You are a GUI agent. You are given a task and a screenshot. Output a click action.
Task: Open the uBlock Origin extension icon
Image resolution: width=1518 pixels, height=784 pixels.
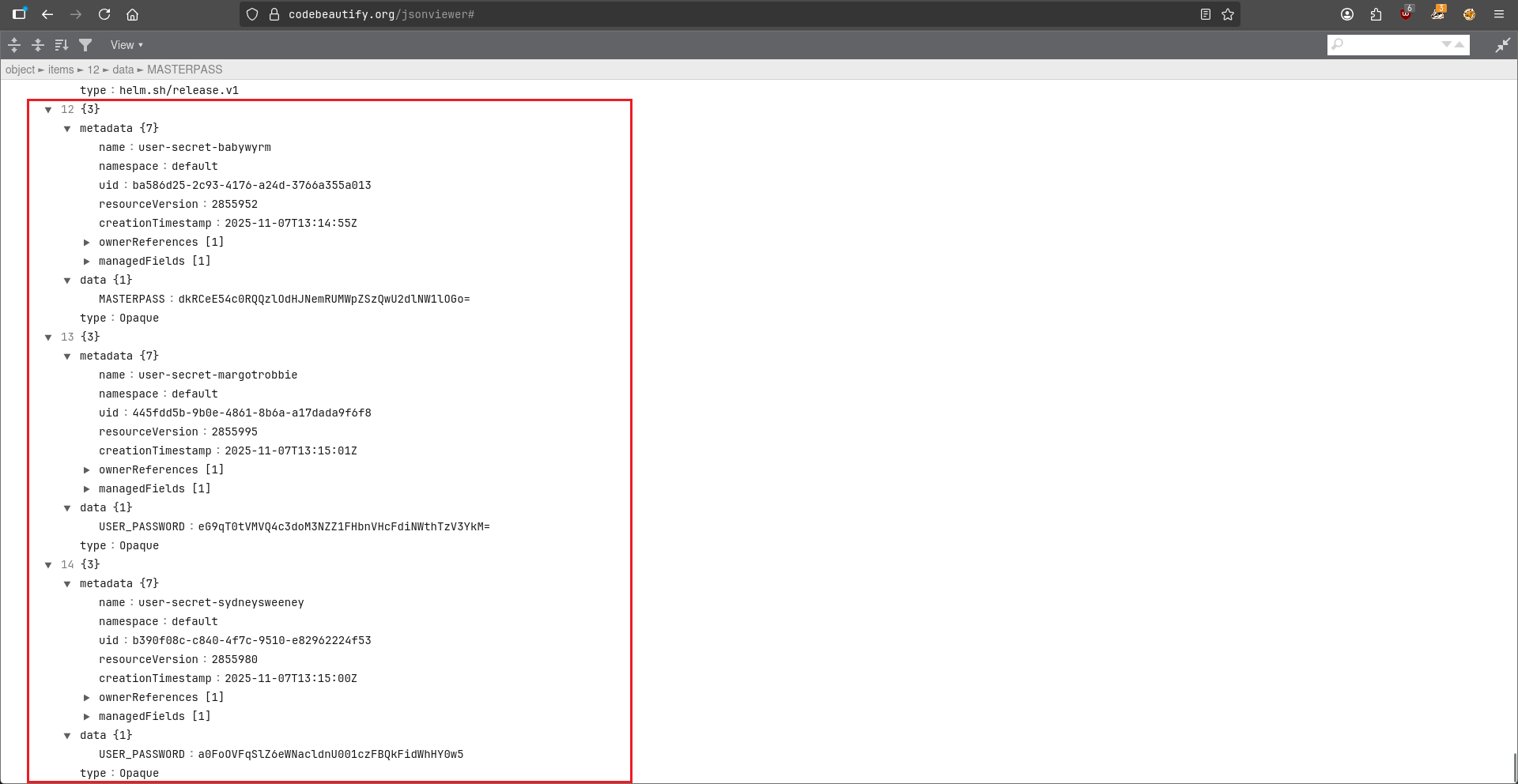tap(1406, 14)
